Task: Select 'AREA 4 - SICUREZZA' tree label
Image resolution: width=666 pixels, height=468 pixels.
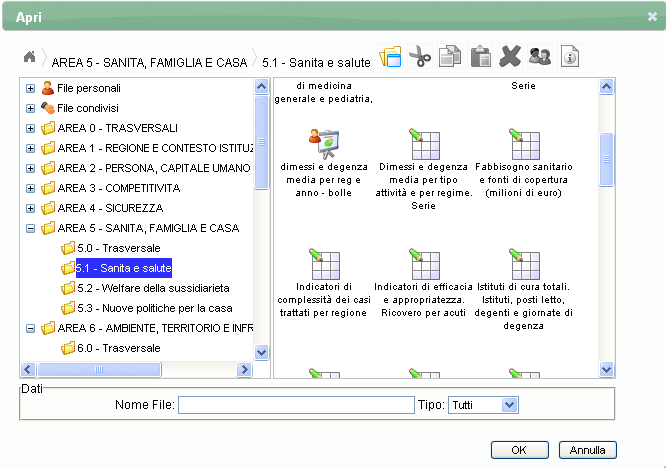Action: click(110, 208)
